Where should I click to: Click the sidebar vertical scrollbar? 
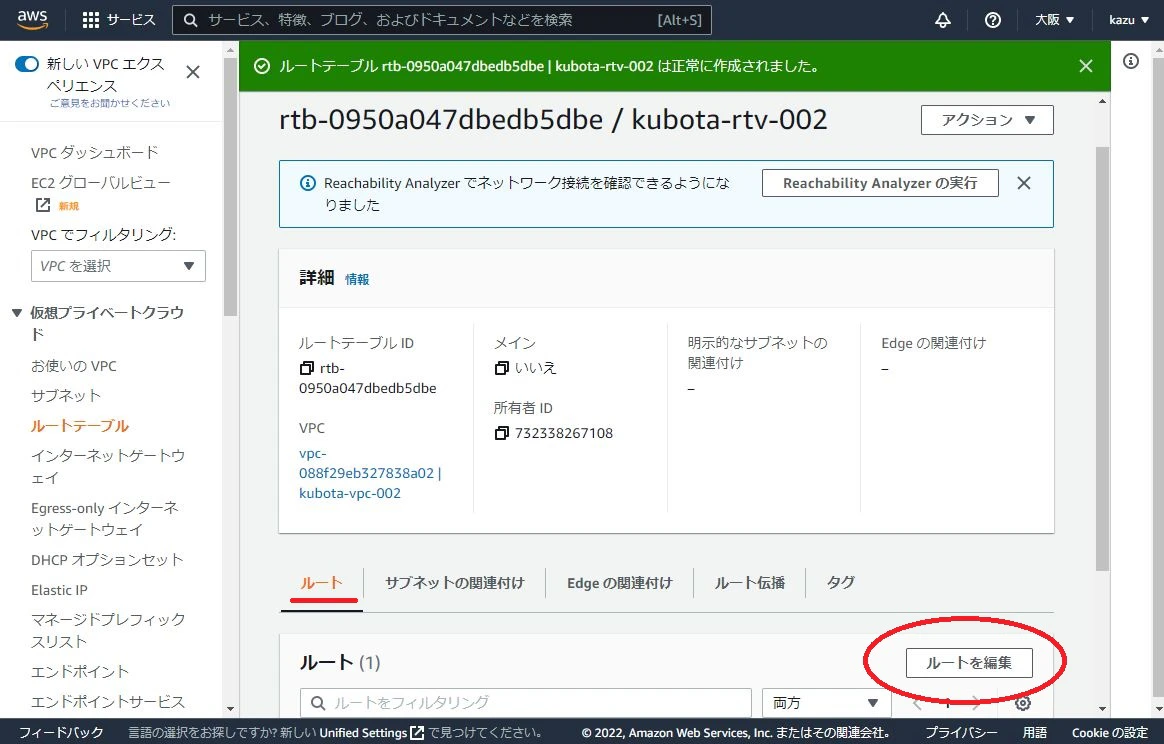pyautogui.click(x=230, y=186)
